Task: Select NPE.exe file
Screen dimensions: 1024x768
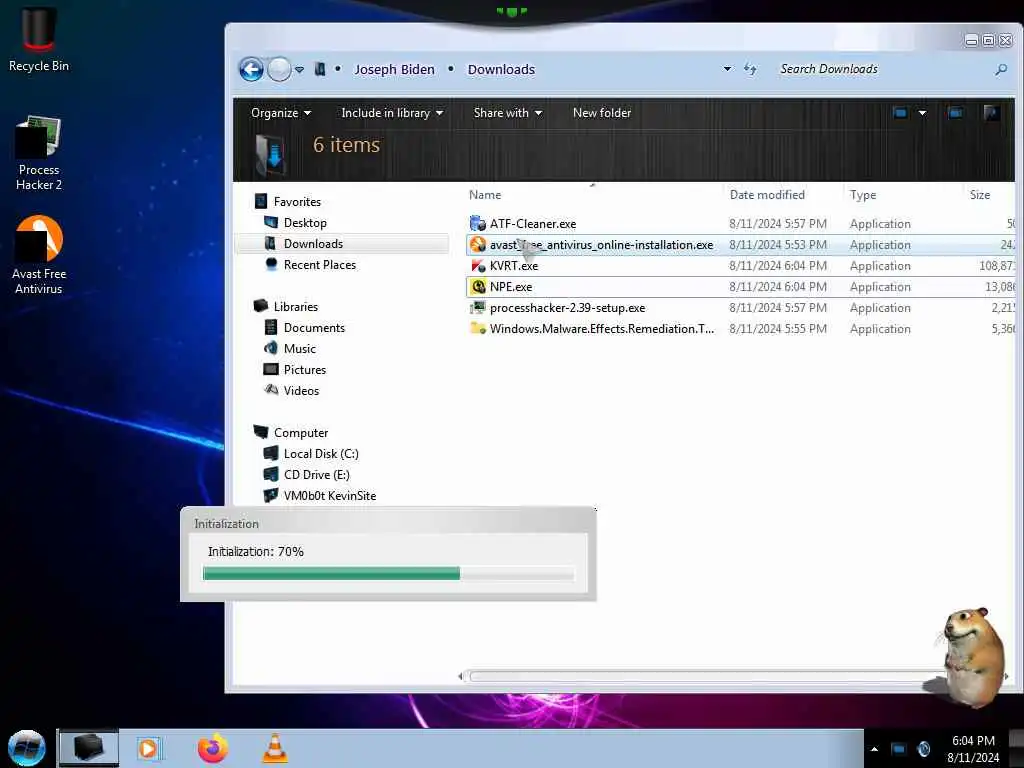Action: 741,287
